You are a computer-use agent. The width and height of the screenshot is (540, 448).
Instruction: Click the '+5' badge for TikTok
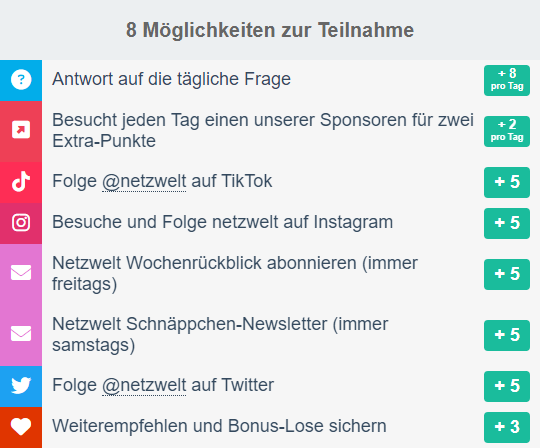[507, 182]
